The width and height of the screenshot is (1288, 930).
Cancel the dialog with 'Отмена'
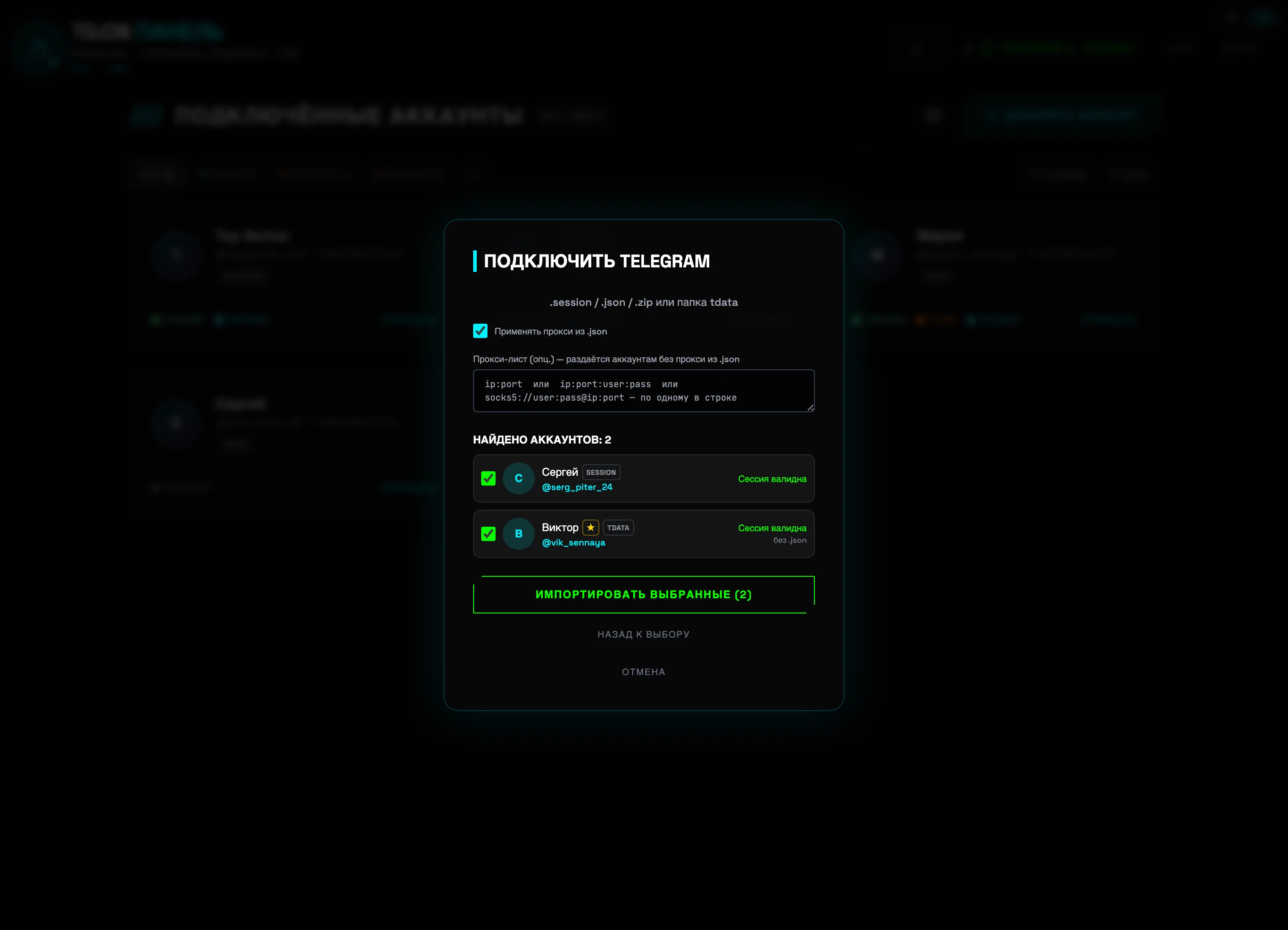644,672
